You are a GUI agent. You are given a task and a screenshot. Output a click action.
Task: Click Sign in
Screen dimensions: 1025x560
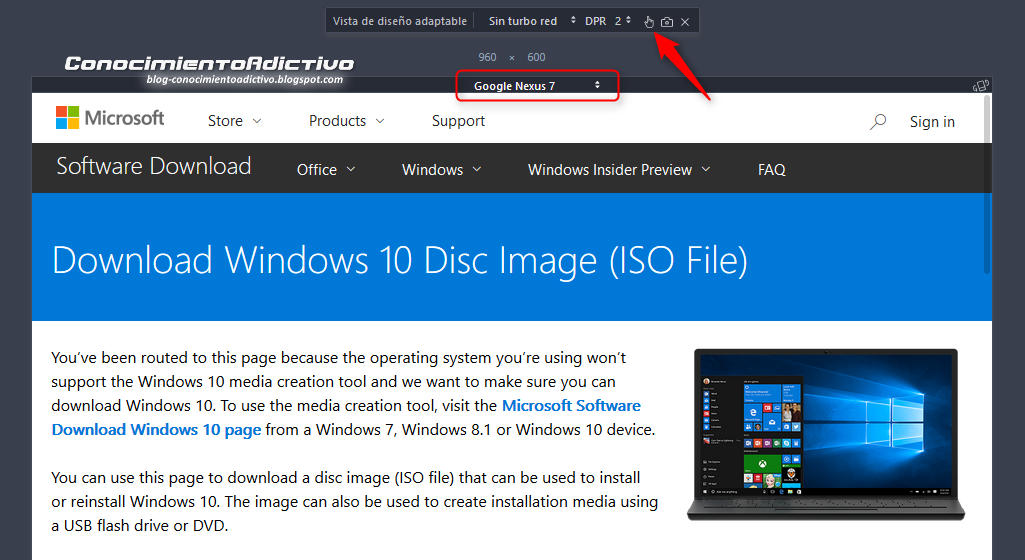[932, 122]
